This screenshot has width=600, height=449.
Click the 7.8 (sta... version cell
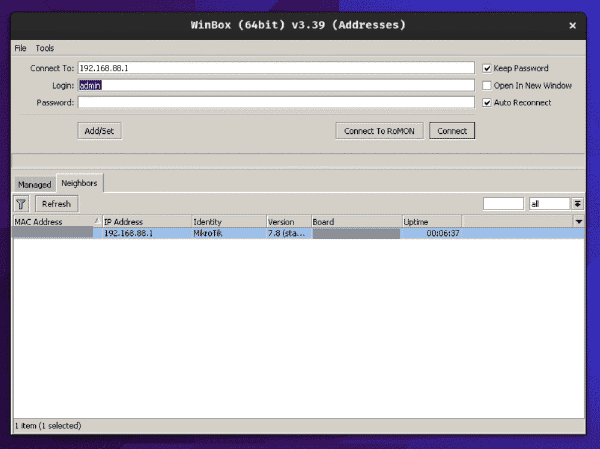click(289, 233)
